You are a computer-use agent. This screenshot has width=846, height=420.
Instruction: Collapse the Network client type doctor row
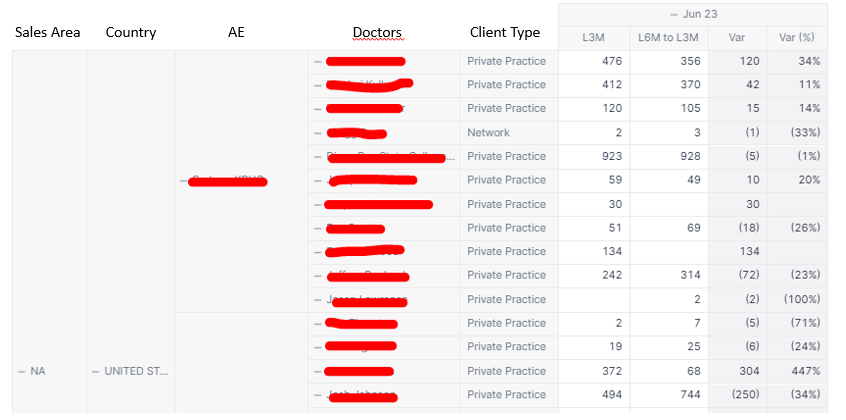coord(318,133)
